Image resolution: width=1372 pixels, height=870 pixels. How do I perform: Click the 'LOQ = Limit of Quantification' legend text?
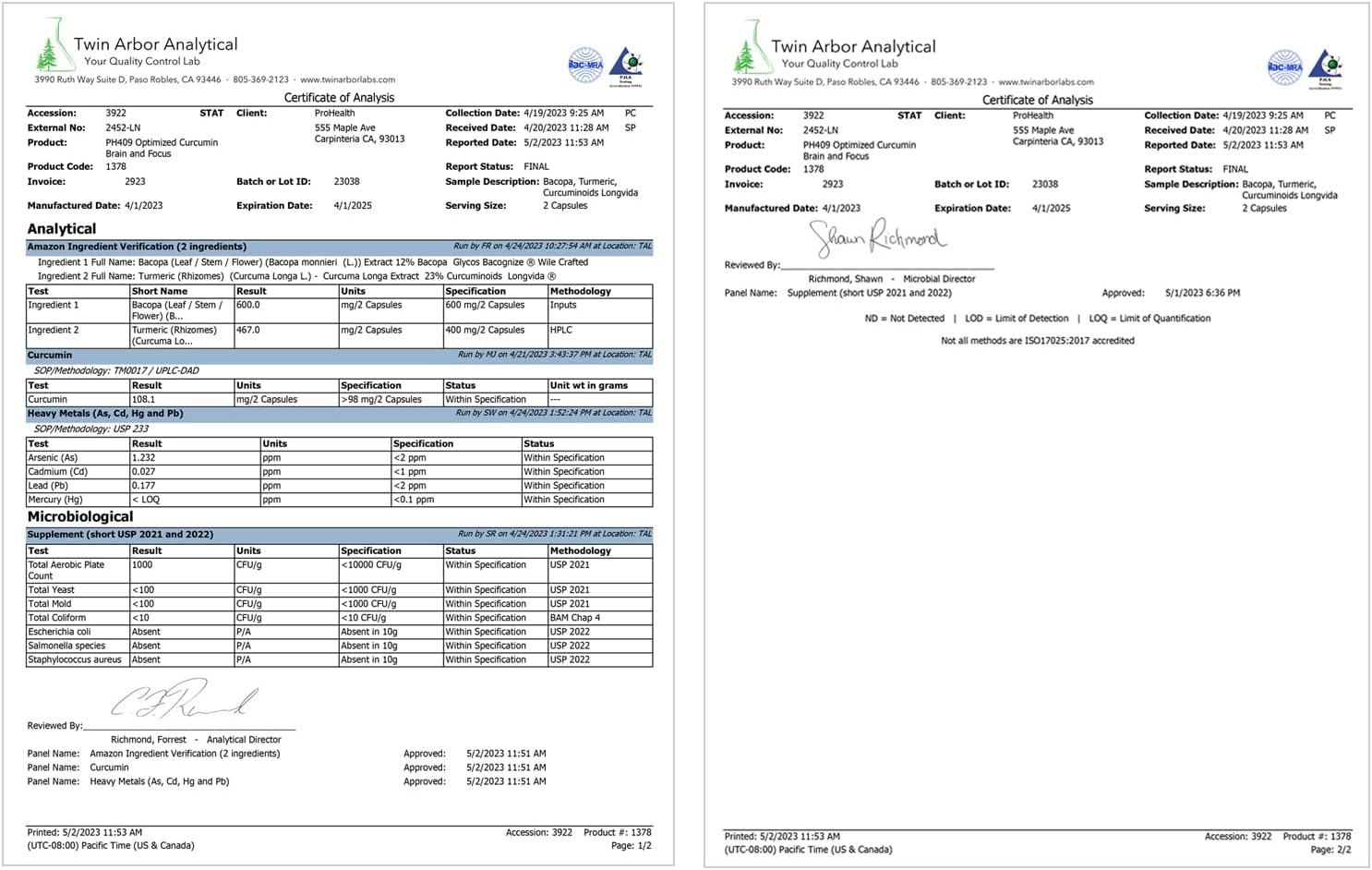[x=1149, y=319]
